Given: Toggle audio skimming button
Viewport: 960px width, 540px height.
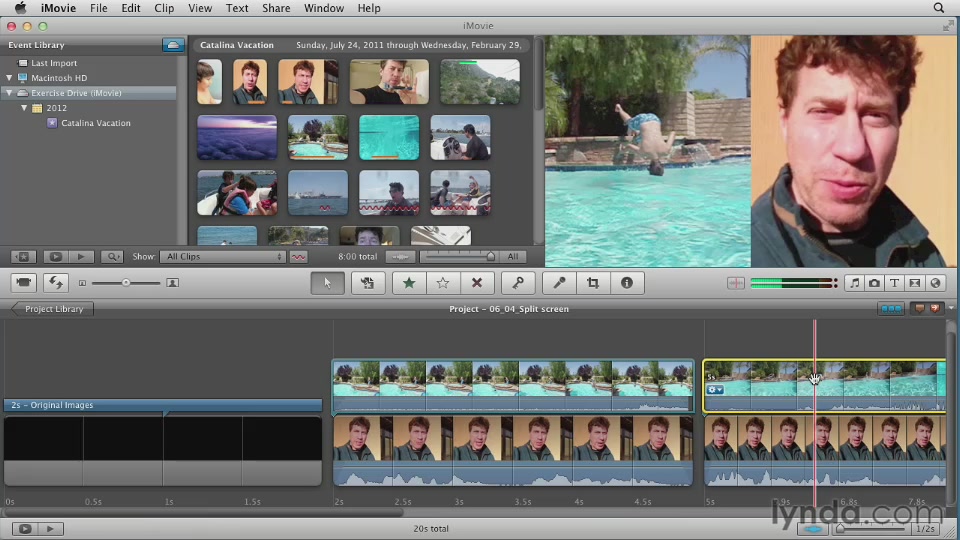Looking at the screenshot, I should 736,283.
